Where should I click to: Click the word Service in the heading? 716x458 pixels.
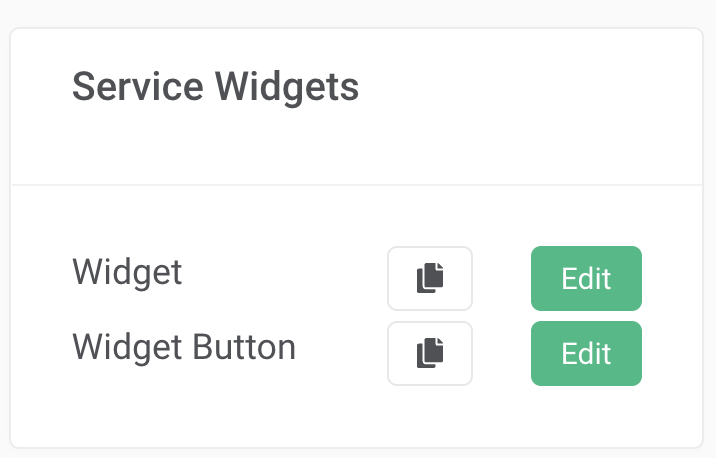pos(137,86)
